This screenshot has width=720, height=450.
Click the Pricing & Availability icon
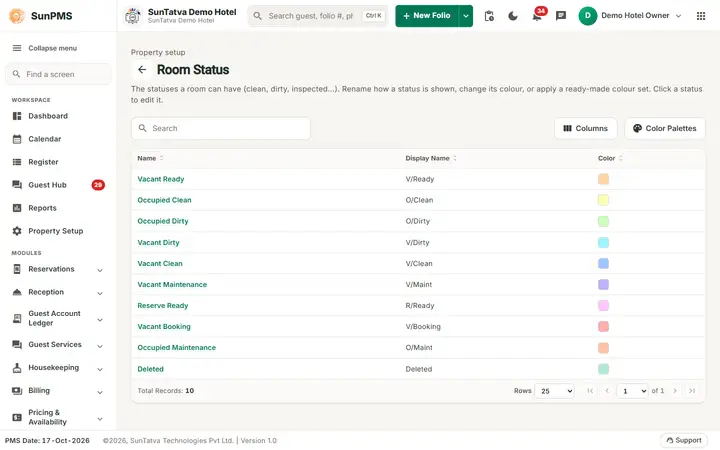[17, 417]
